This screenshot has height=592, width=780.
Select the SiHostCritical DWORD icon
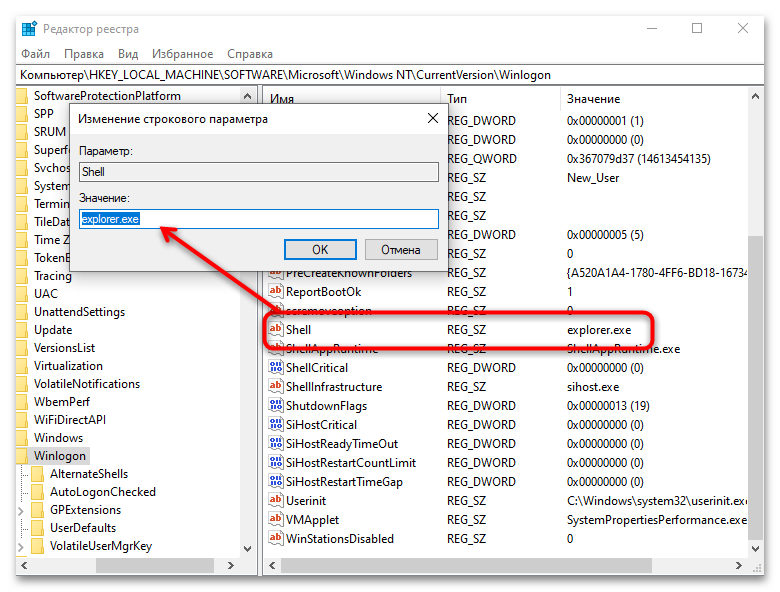coord(275,424)
